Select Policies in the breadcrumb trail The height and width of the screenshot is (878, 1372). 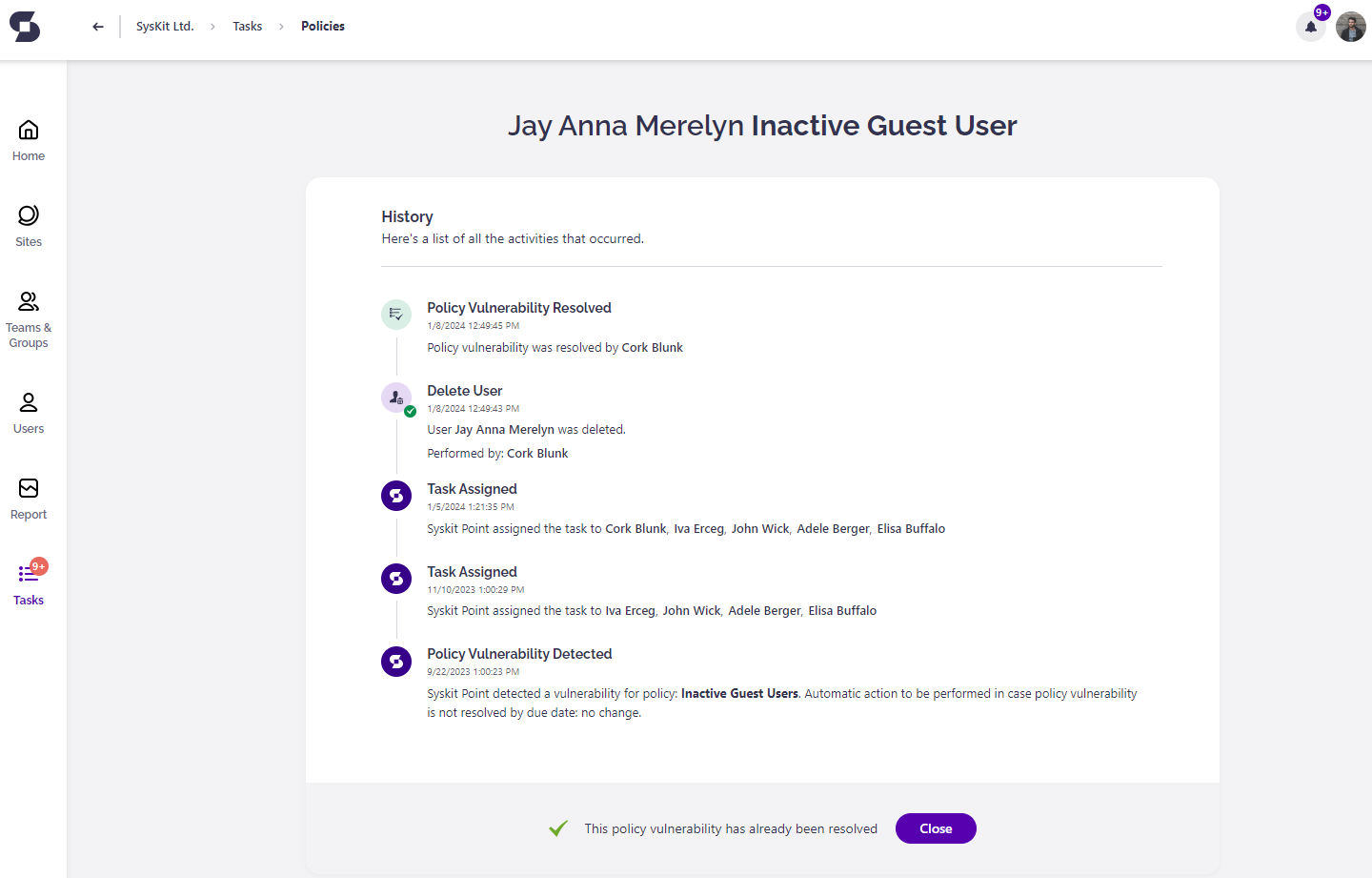point(322,26)
